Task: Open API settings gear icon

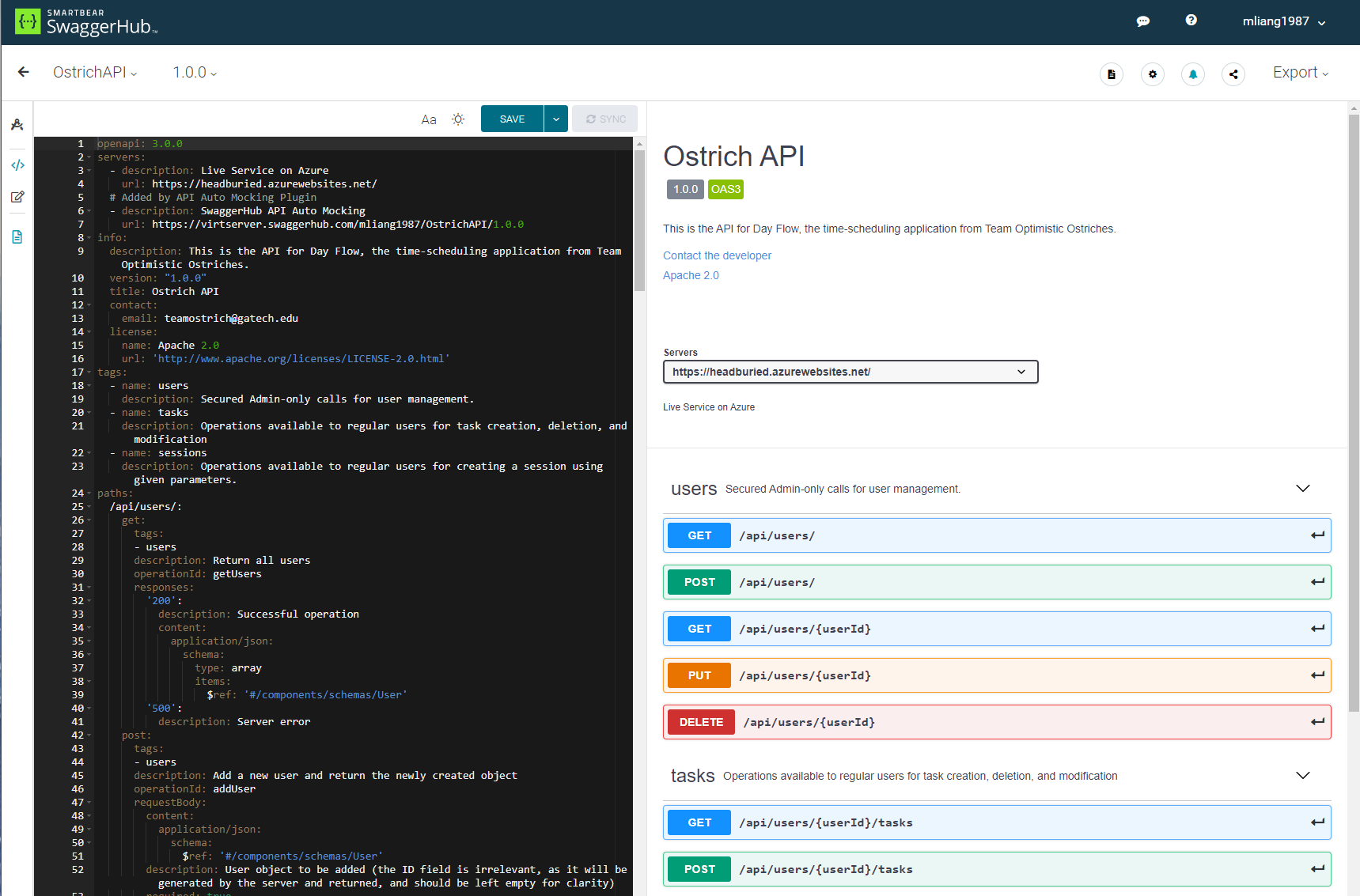Action: pyautogui.click(x=1153, y=74)
